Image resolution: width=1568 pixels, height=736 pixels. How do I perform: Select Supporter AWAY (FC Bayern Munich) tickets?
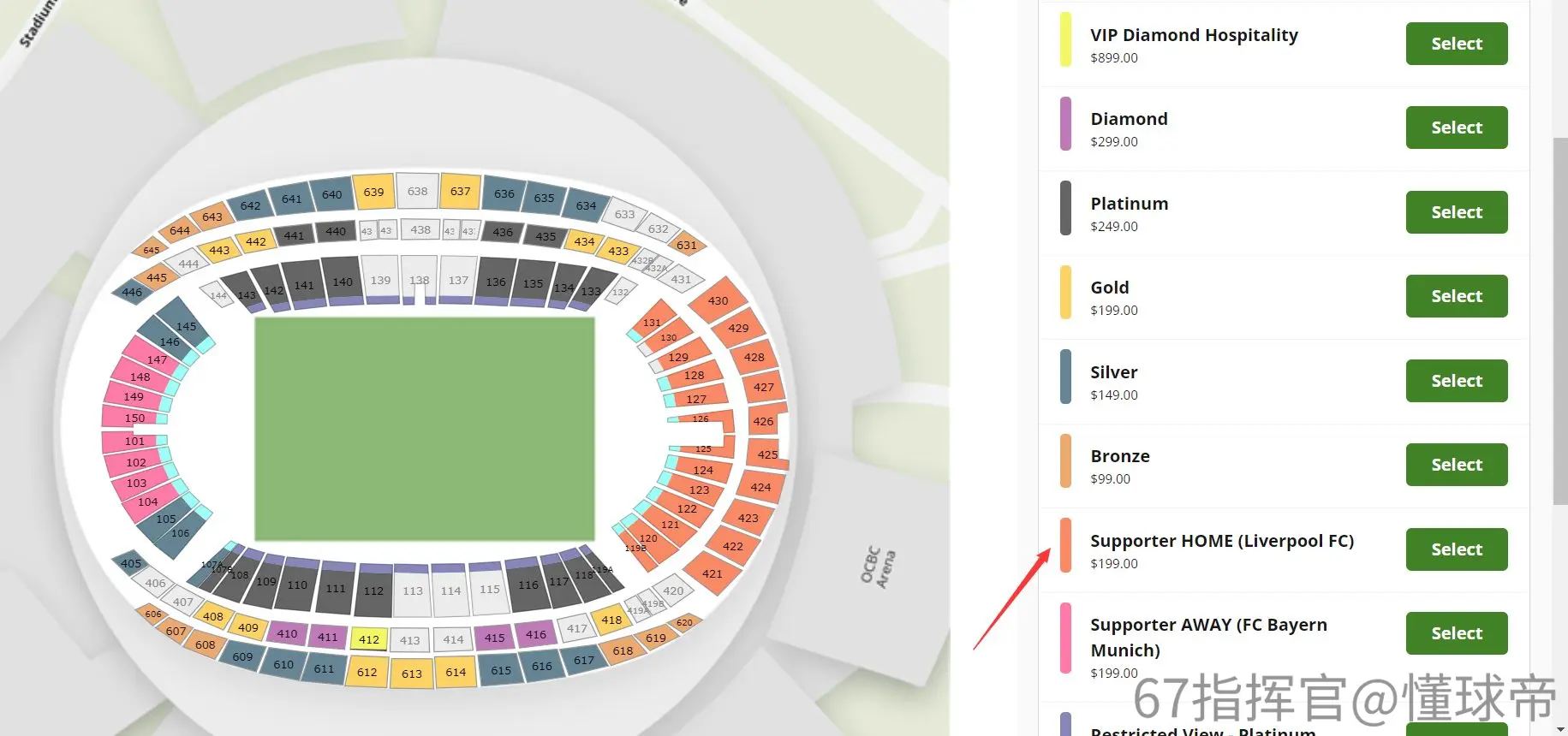pos(1456,633)
